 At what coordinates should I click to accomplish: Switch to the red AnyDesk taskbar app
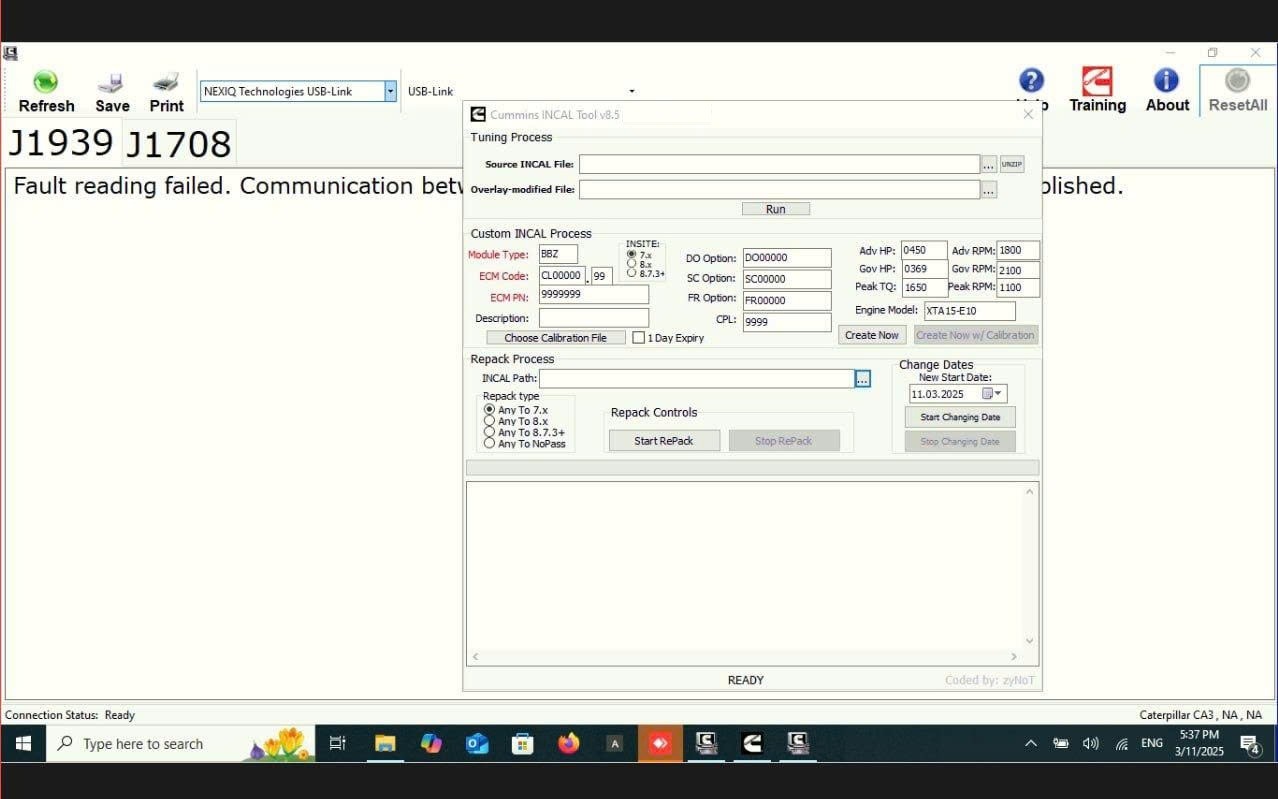[x=660, y=743]
